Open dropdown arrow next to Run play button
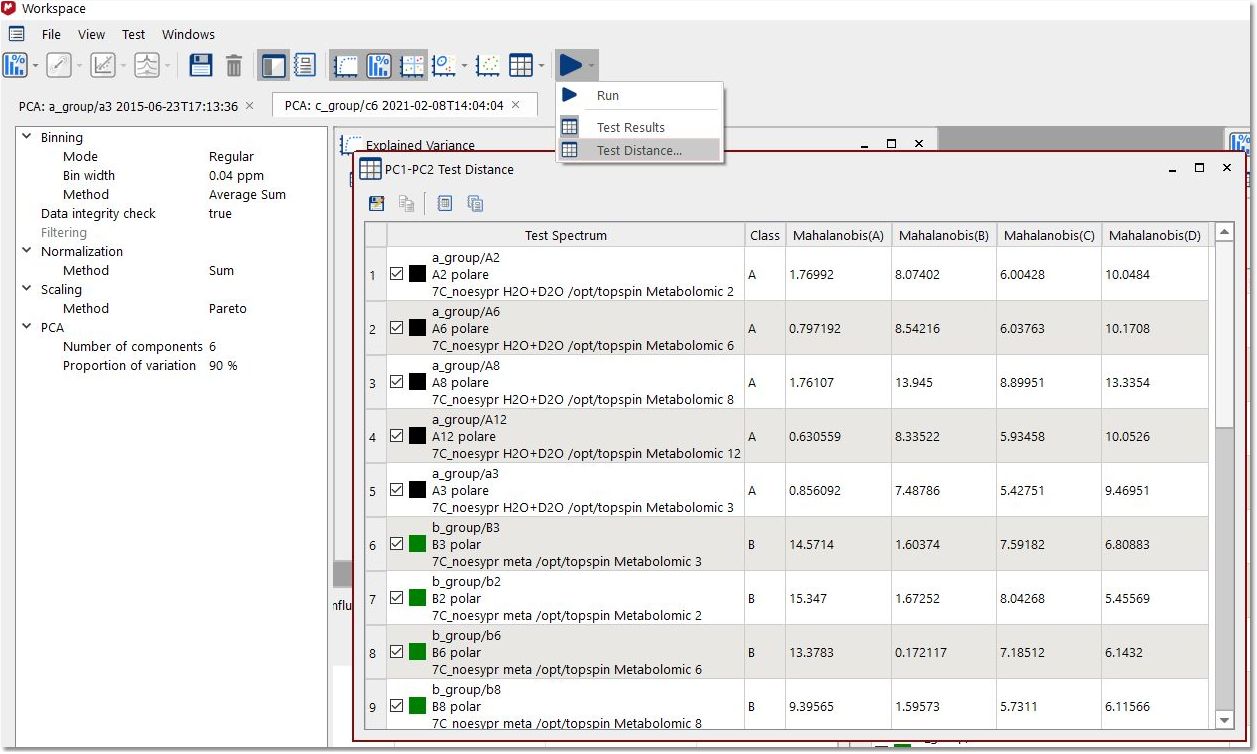Viewport: 1257px width, 754px height. (x=592, y=67)
